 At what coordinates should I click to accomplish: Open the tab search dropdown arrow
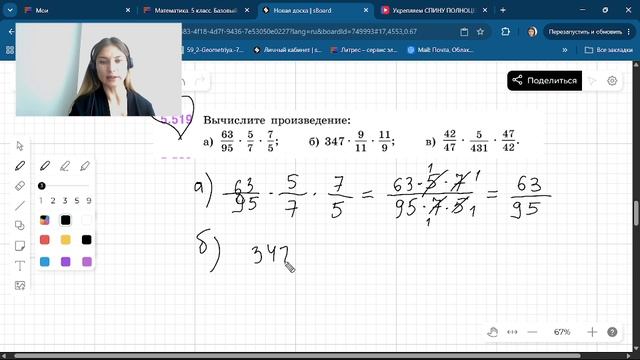point(10,10)
